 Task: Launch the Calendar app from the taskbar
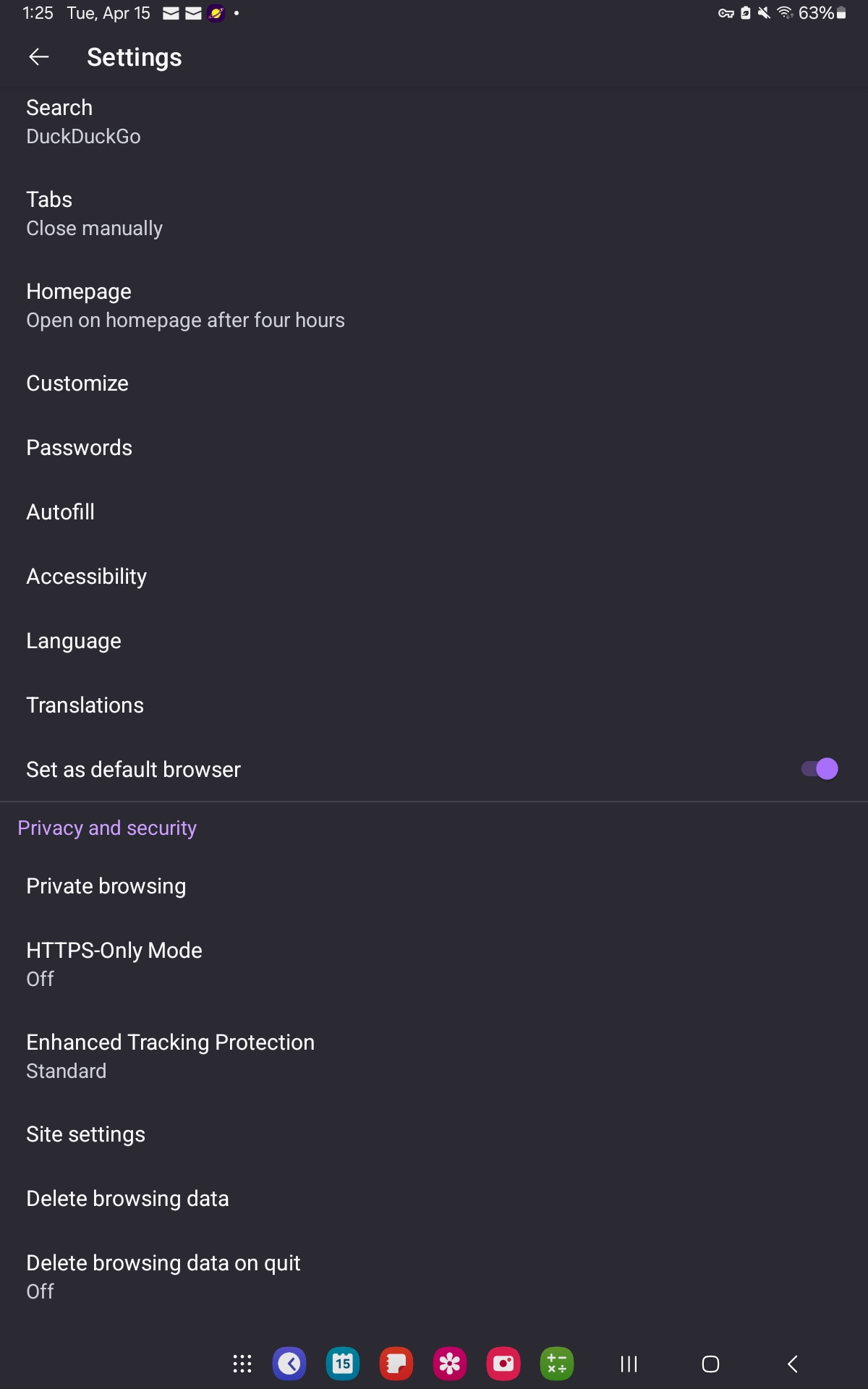(343, 1364)
